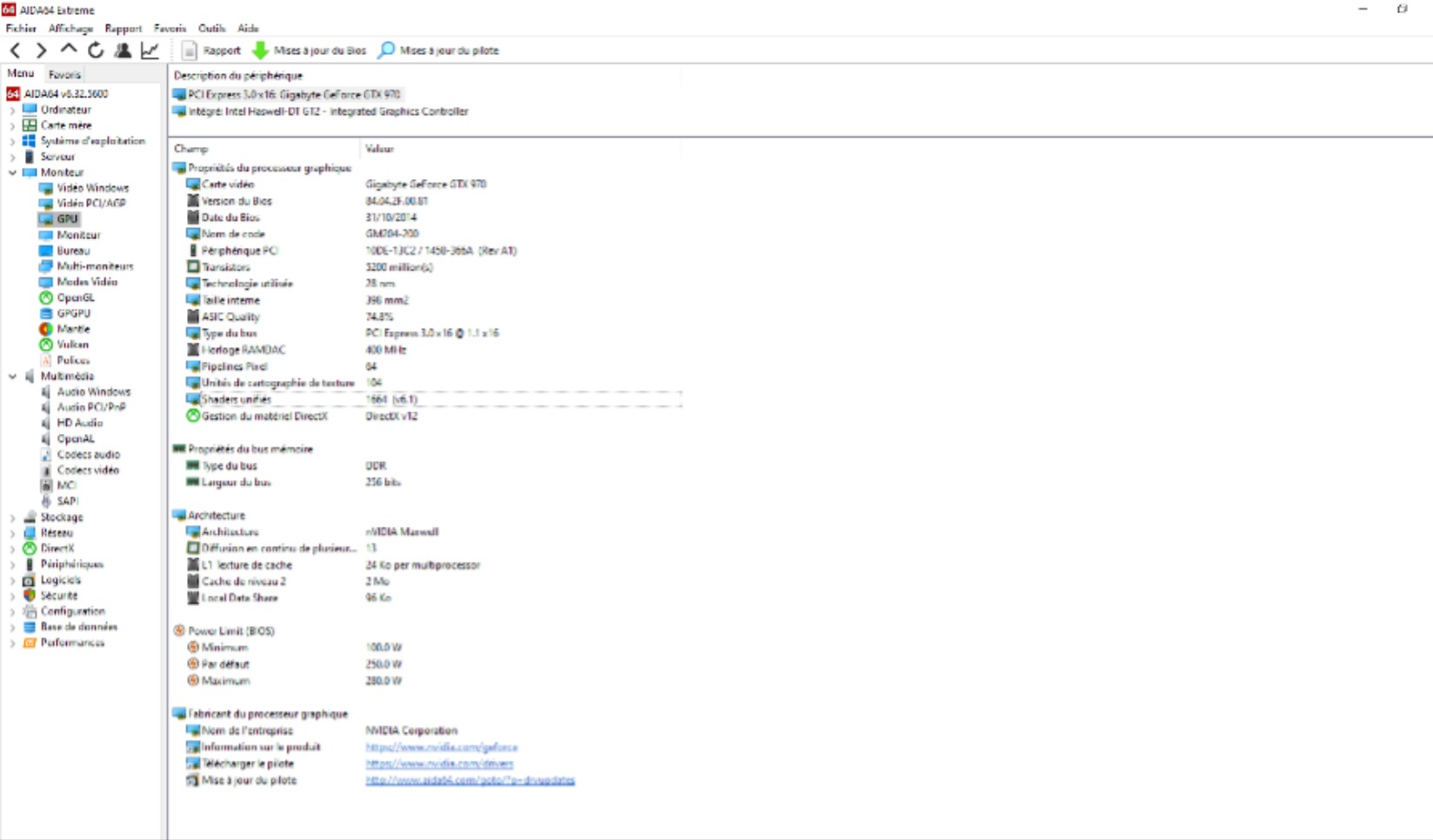Select the Polices icon in the tree
Image resolution: width=1433 pixels, height=840 pixels.
click(46, 360)
